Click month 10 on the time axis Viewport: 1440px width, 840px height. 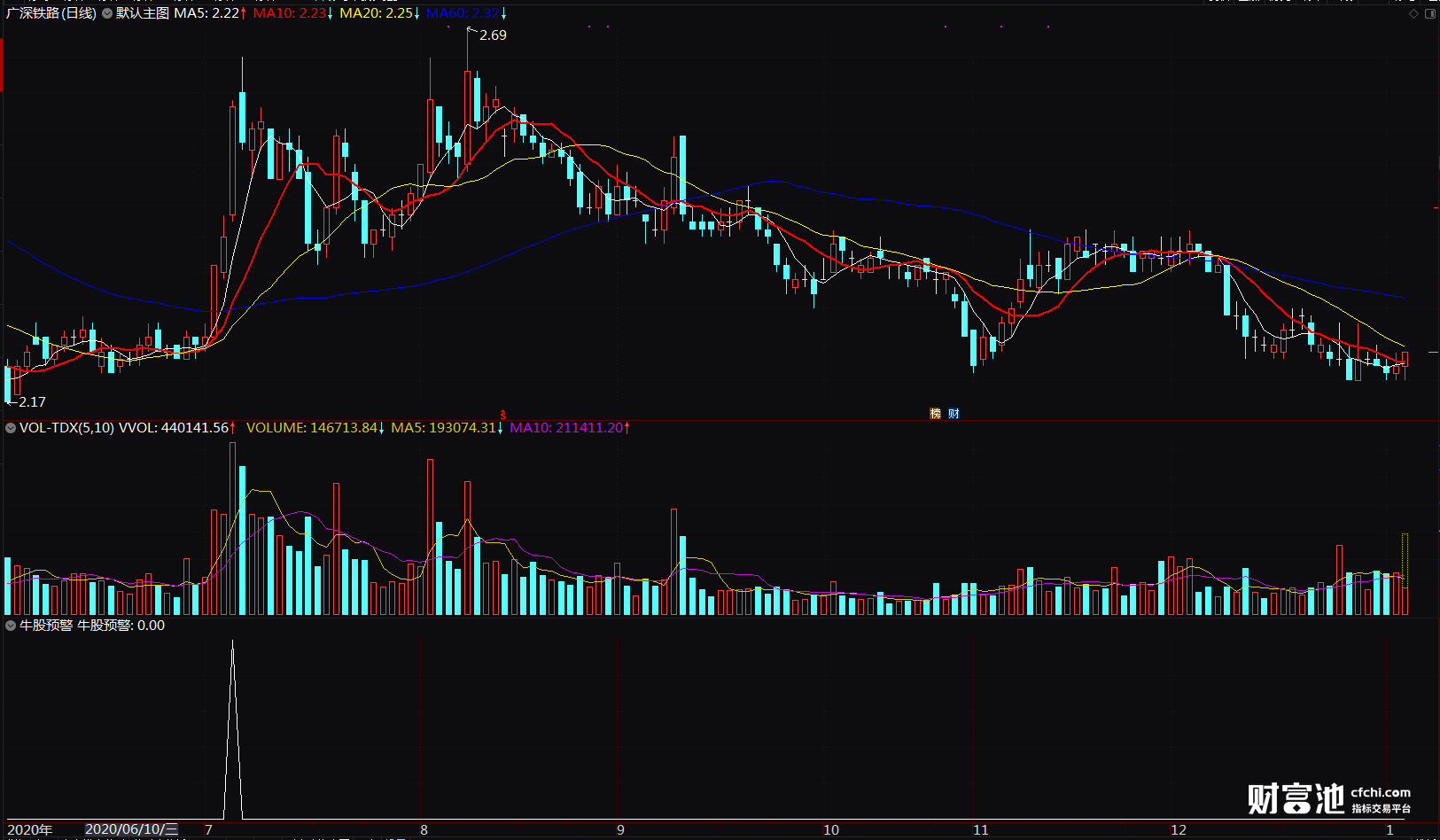[x=831, y=830]
